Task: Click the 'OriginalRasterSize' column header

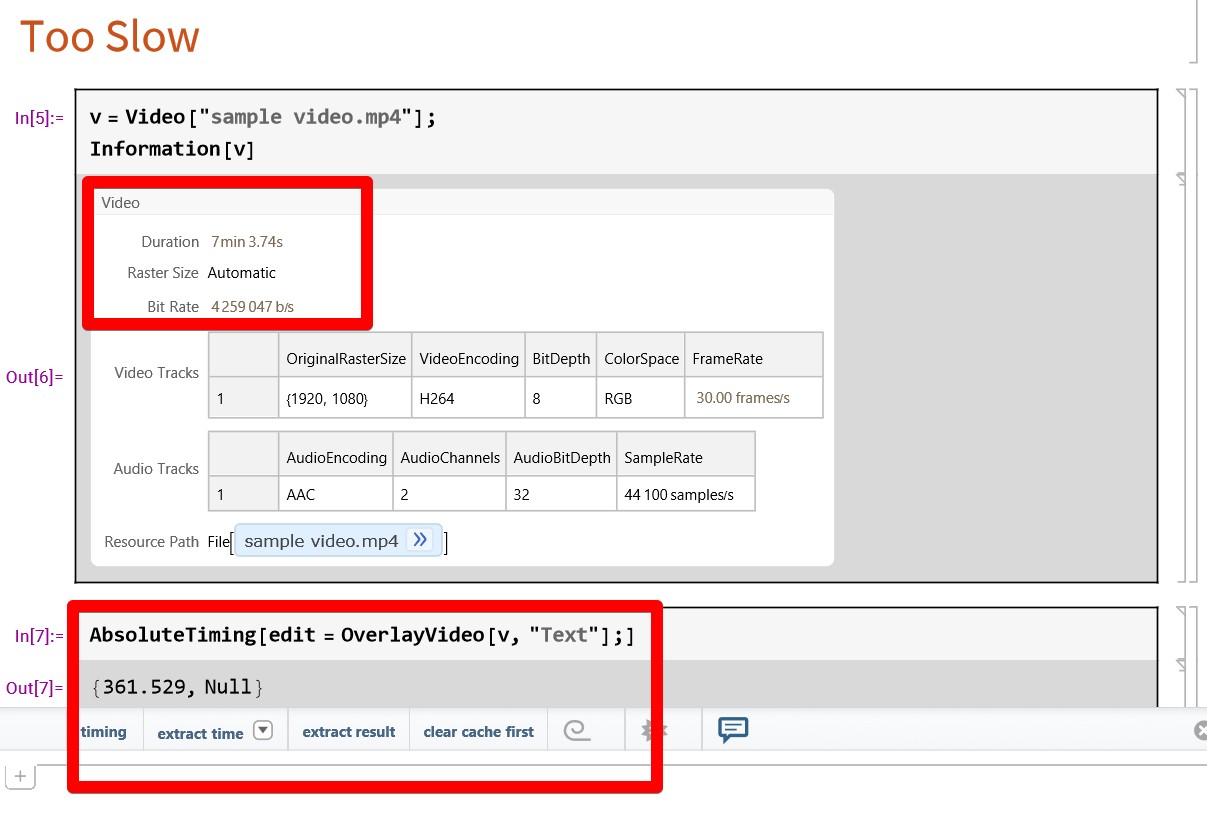Action: pyautogui.click(x=346, y=358)
